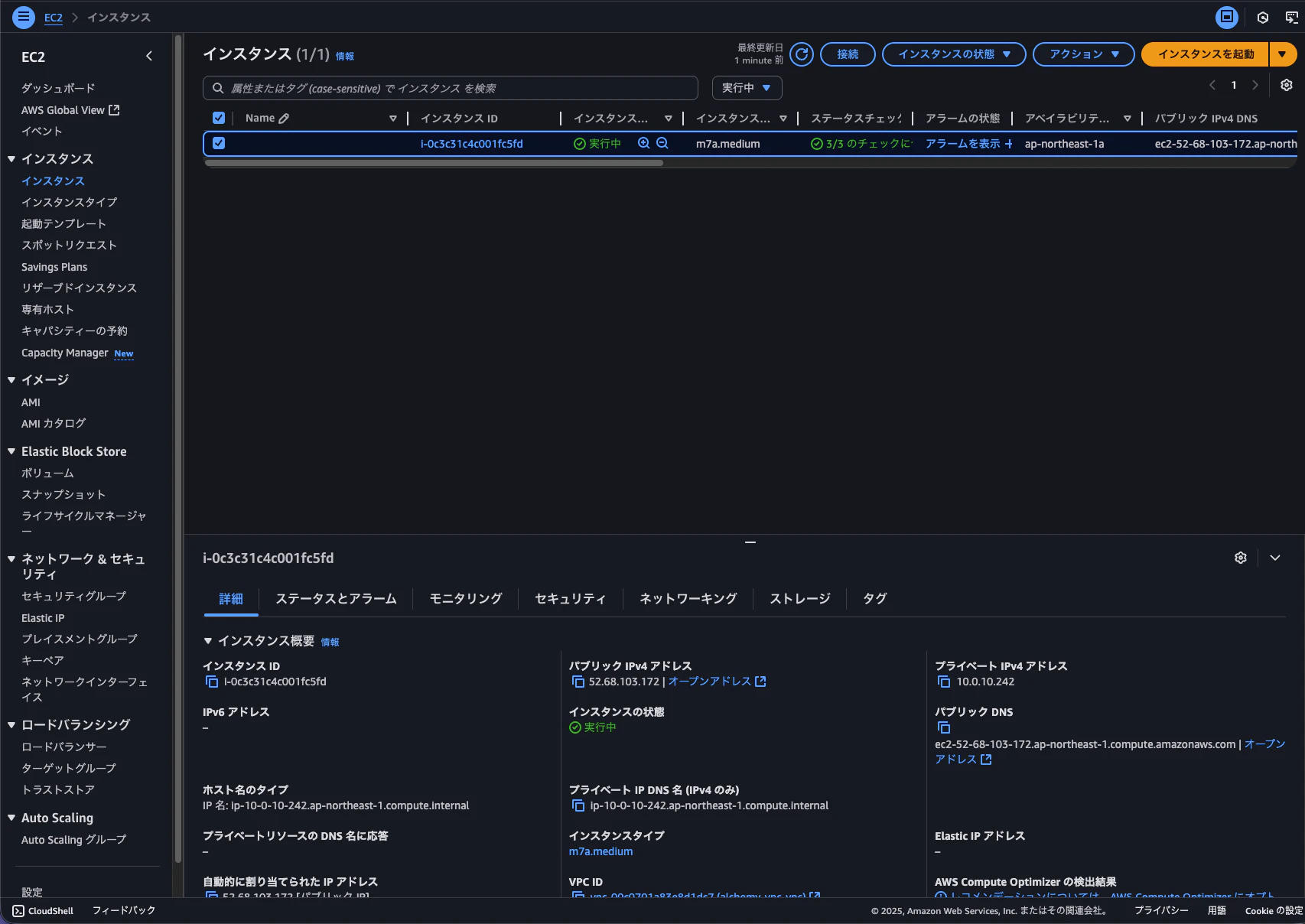Click the Name column edit pencil icon
Viewport: 1305px width, 924px height.
click(x=284, y=119)
